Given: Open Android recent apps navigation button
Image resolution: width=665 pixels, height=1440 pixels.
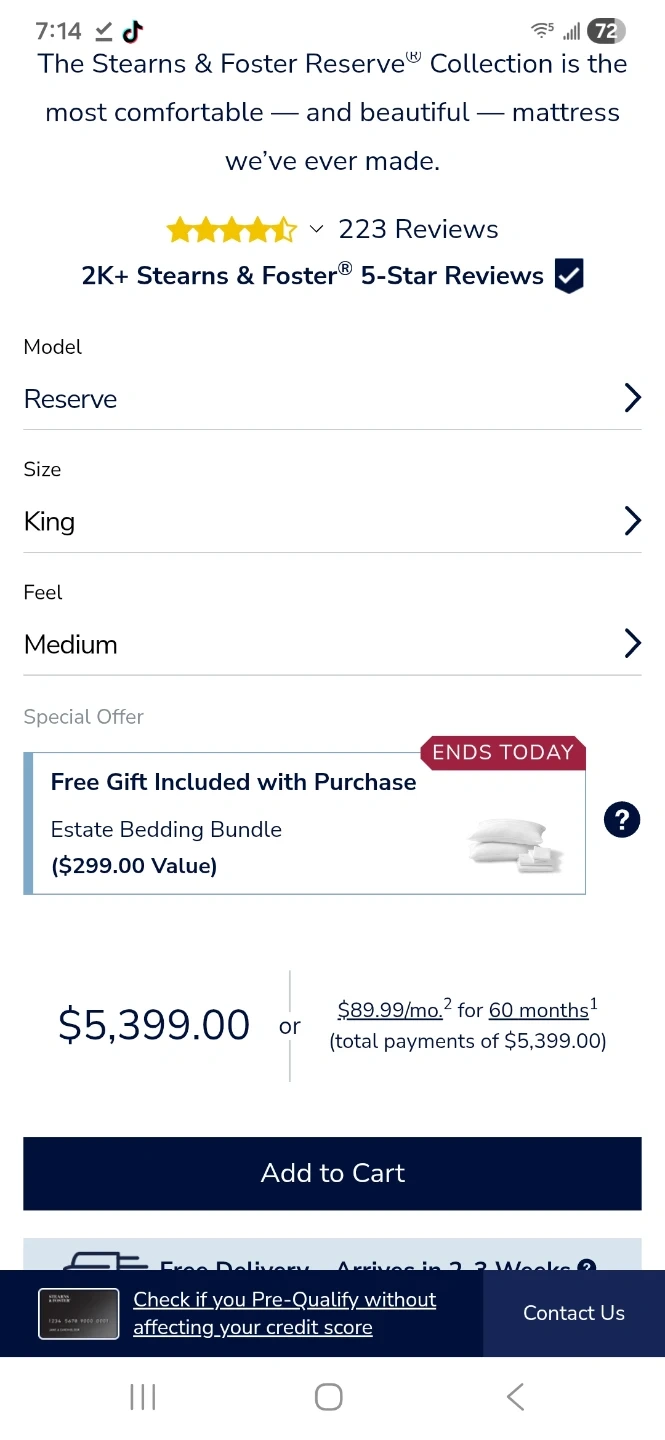Looking at the screenshot, I should click(143, 1397).
